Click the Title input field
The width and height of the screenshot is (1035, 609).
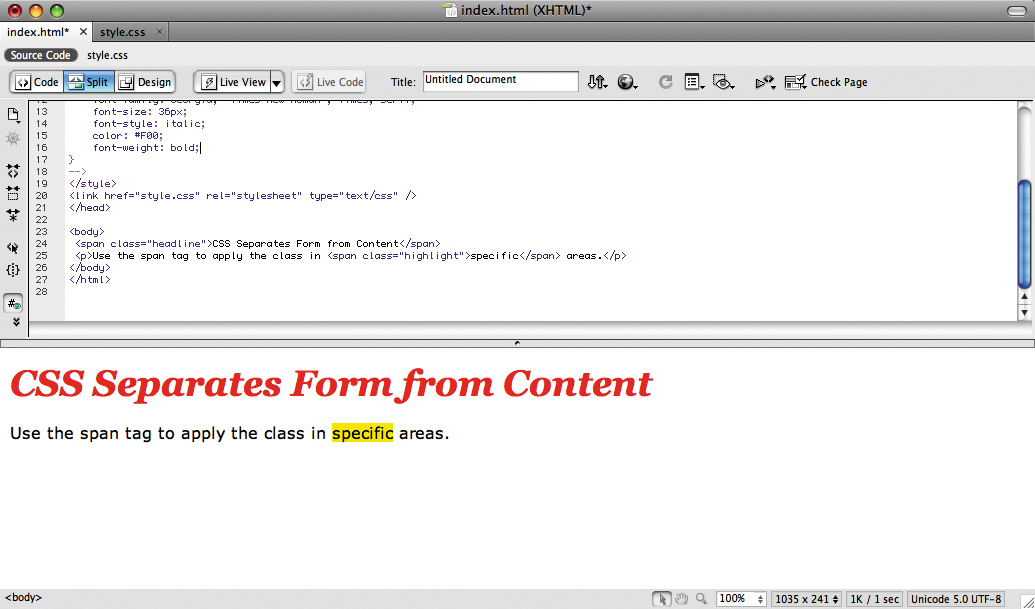(500, 81)
